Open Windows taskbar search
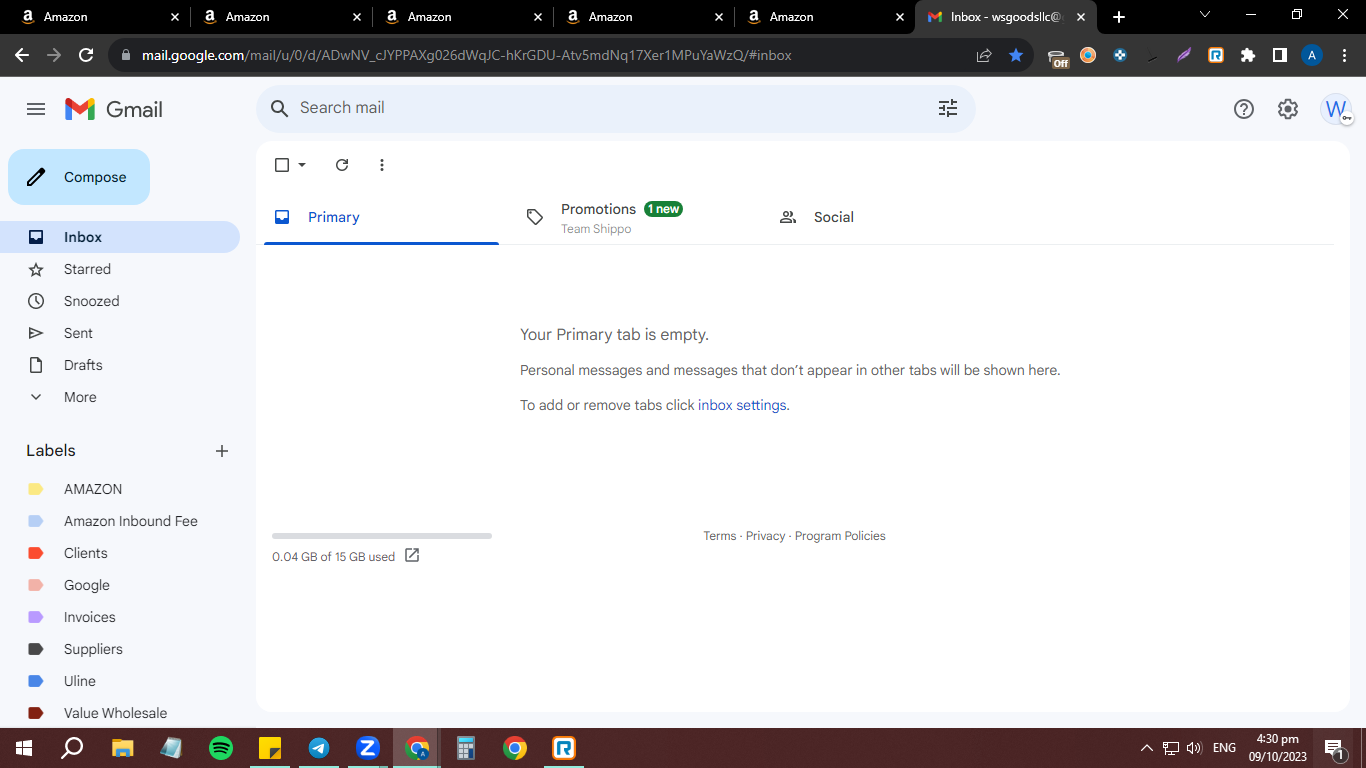Screen dimensions: 1366x768 (72, 748)
